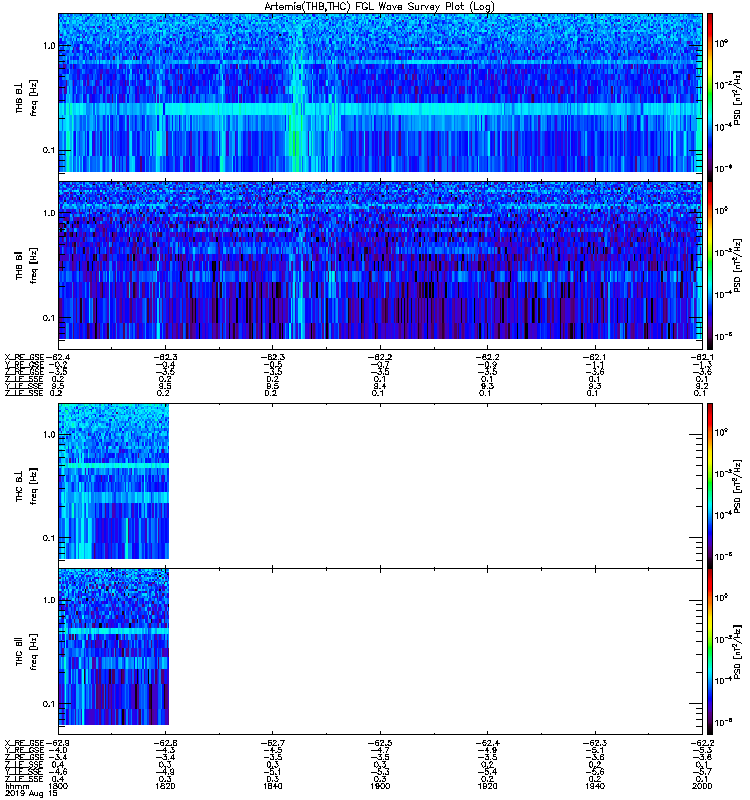This screenshot has height=800, width=750.
Task: Click the 1900 time tick label
Action: [380, 786]
